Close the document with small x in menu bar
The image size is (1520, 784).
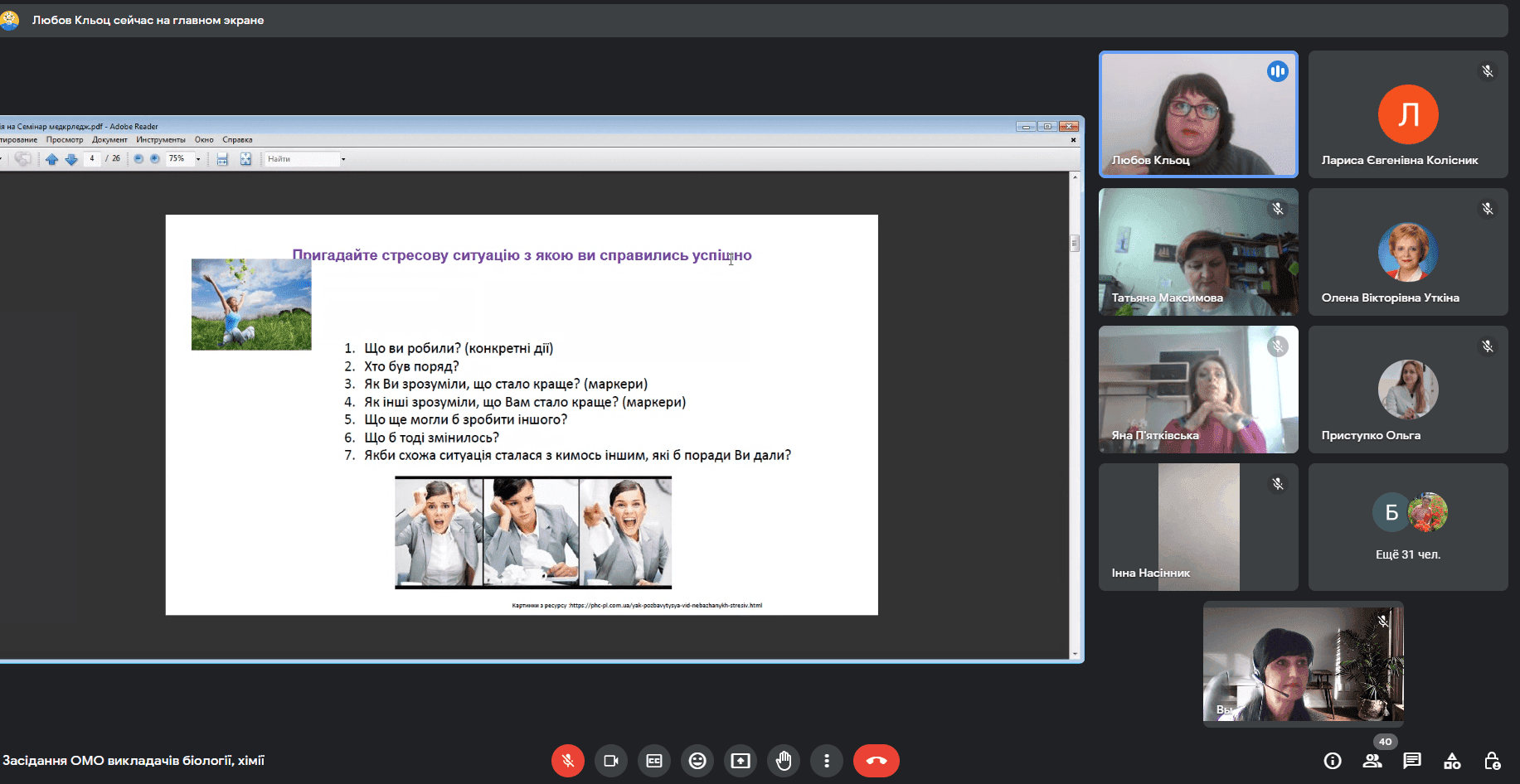pyautogui.click(x=1073, y=140)
